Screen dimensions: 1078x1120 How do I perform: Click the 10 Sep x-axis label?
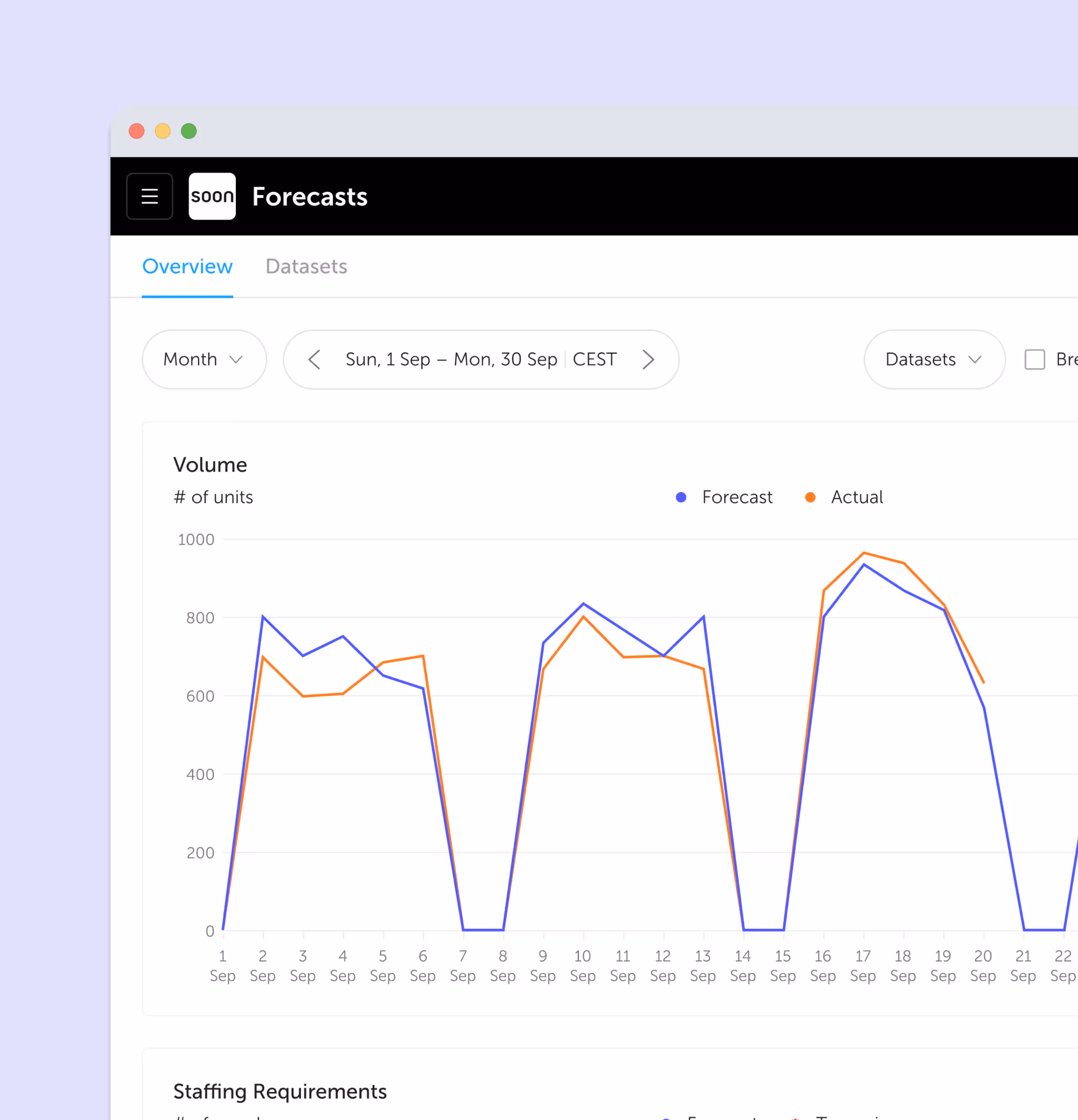583,966
